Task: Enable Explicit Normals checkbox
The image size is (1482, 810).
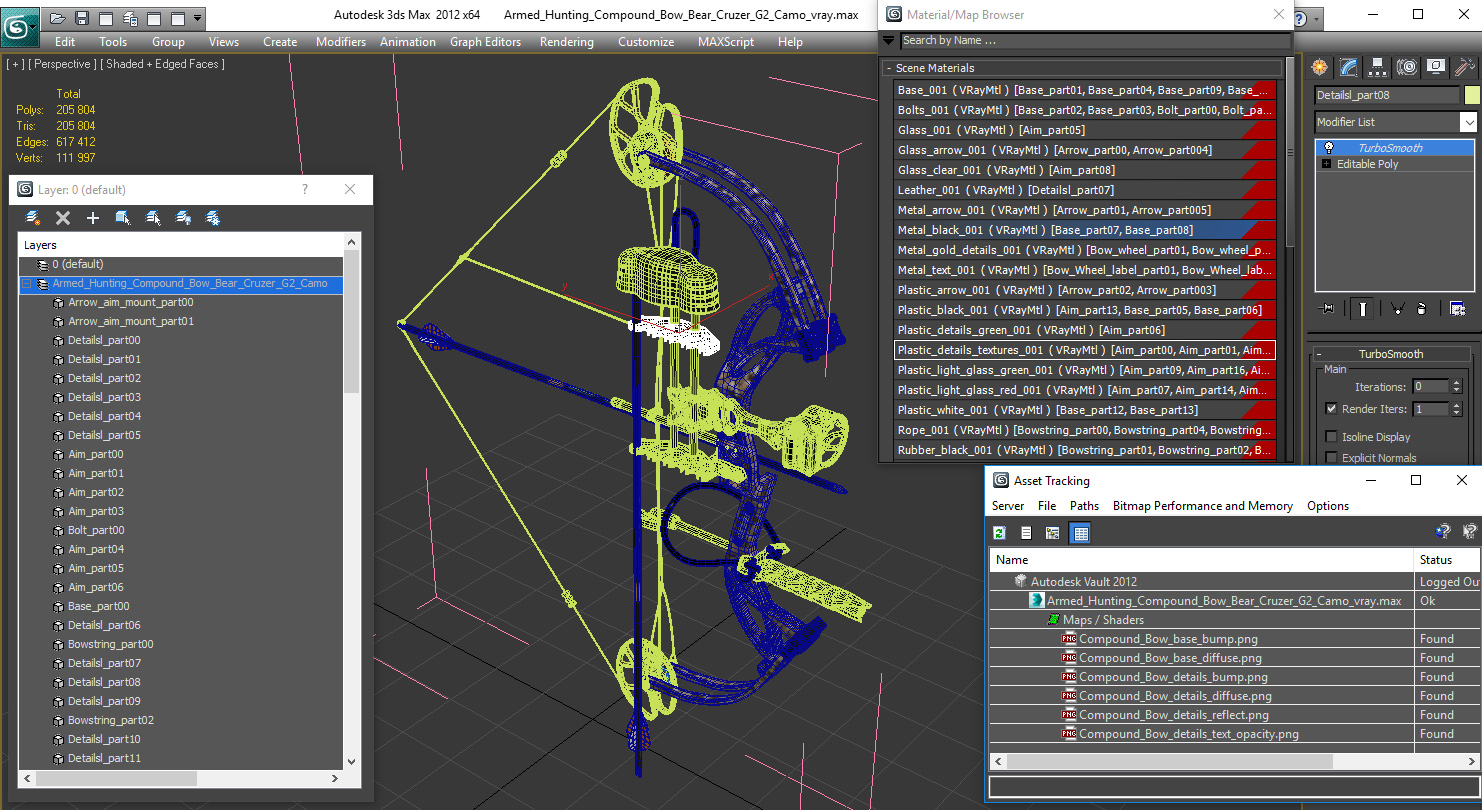Action: 1331,457
